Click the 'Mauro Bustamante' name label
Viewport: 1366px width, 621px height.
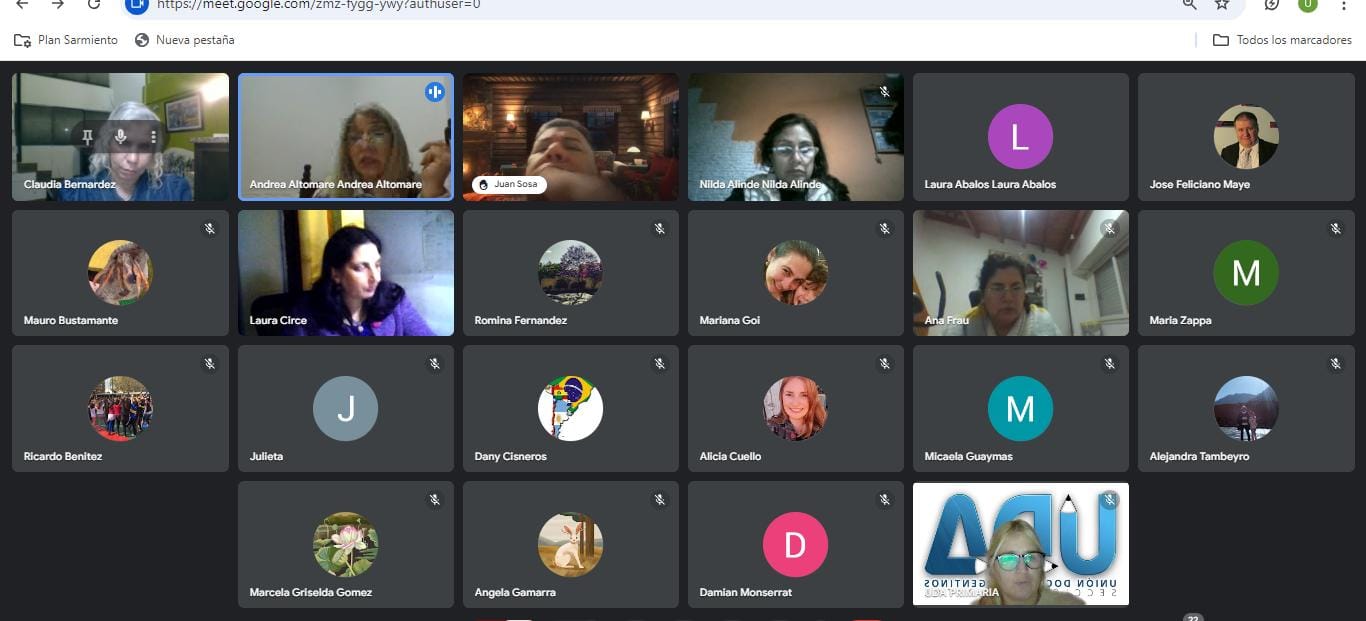pos(71,321)
